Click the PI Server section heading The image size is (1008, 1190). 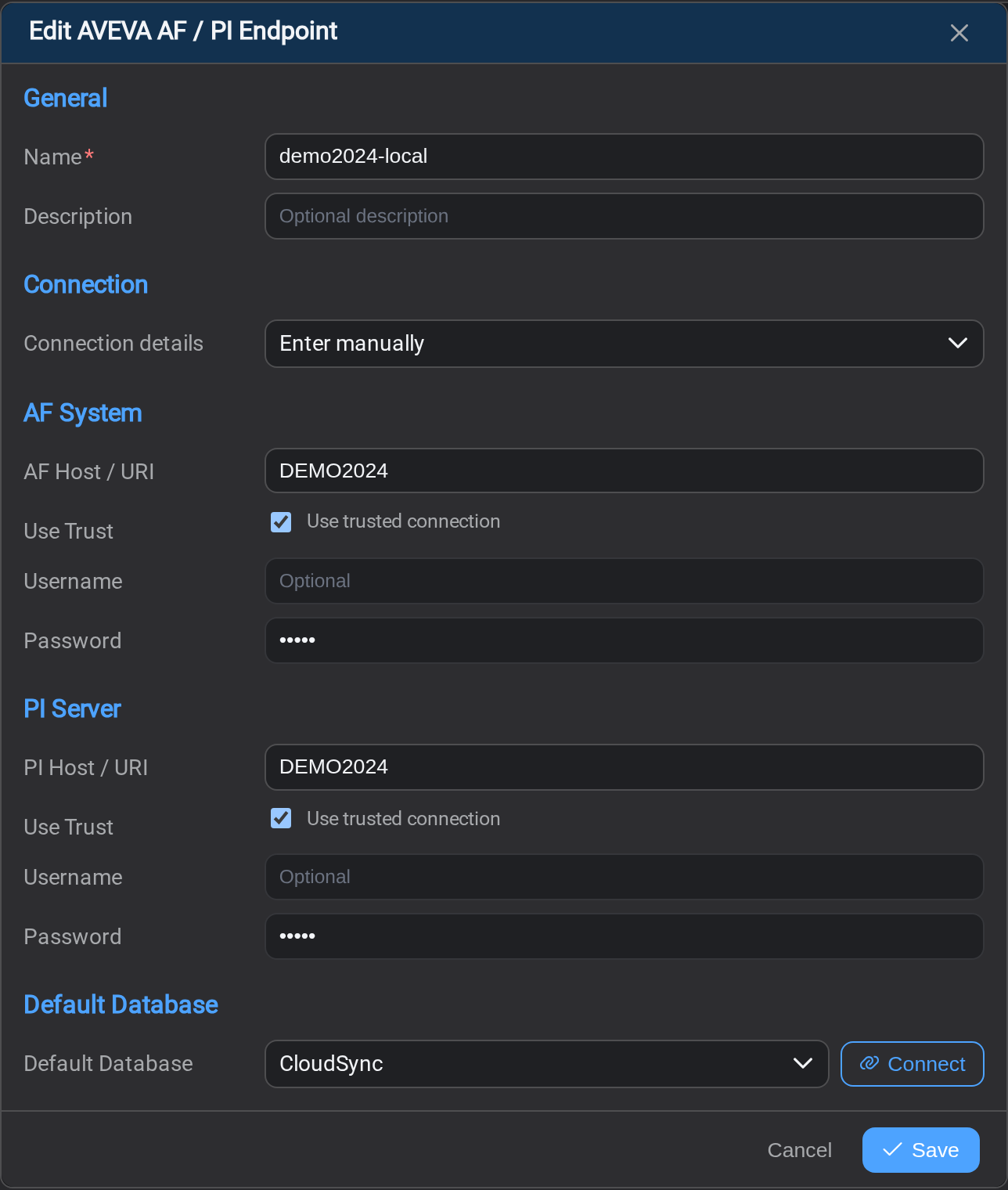[x=72, y=709]
